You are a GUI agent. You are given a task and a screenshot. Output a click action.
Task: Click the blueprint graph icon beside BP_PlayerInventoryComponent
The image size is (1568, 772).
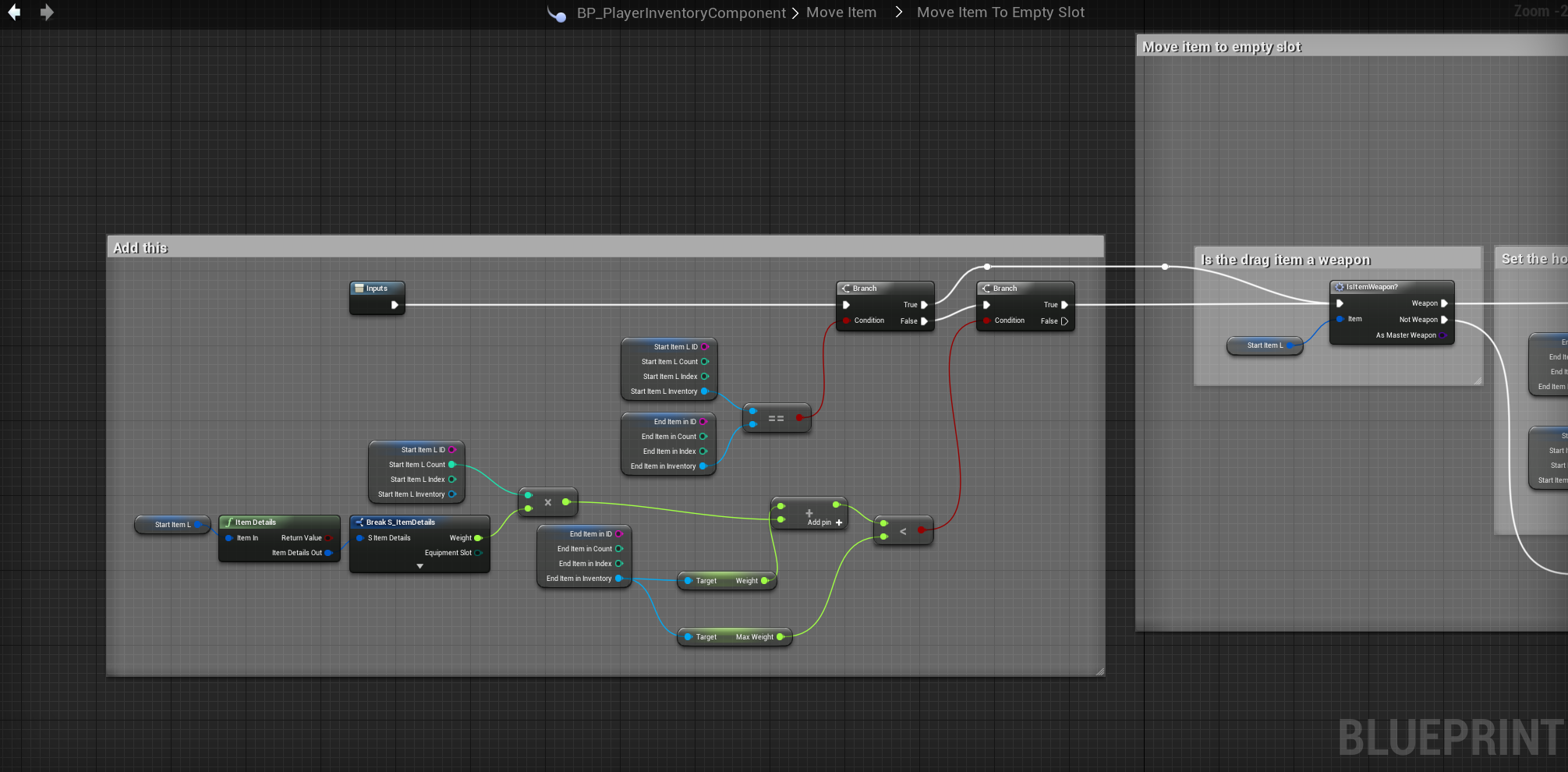click(557, 13)
